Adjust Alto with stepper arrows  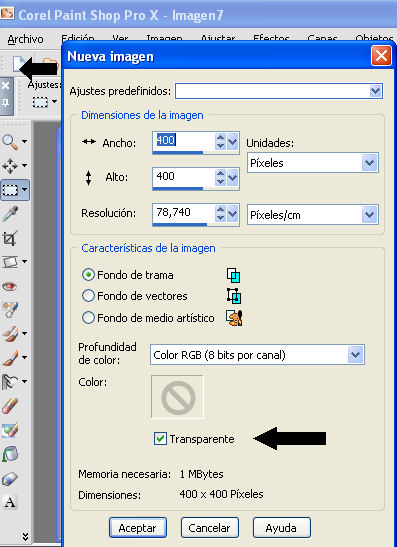pyautogui.click(x=220, y=178)
